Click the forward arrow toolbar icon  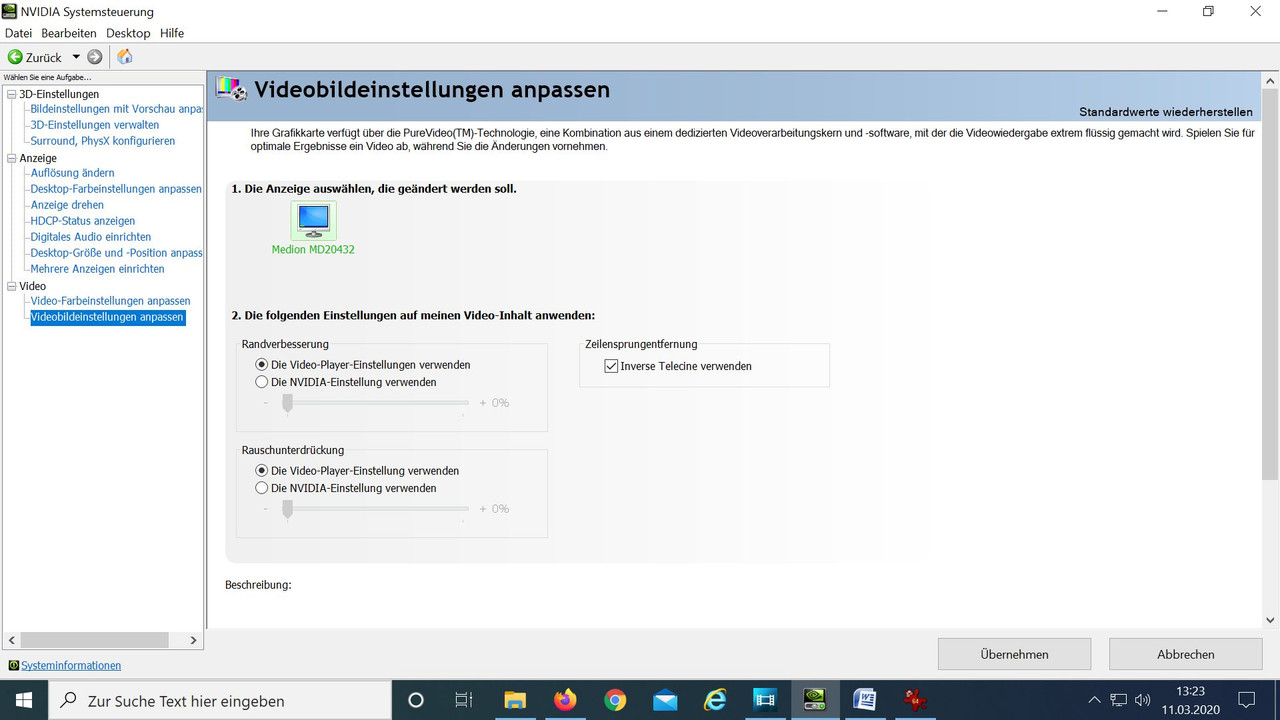pyautogui.click(x=95, y=57)
